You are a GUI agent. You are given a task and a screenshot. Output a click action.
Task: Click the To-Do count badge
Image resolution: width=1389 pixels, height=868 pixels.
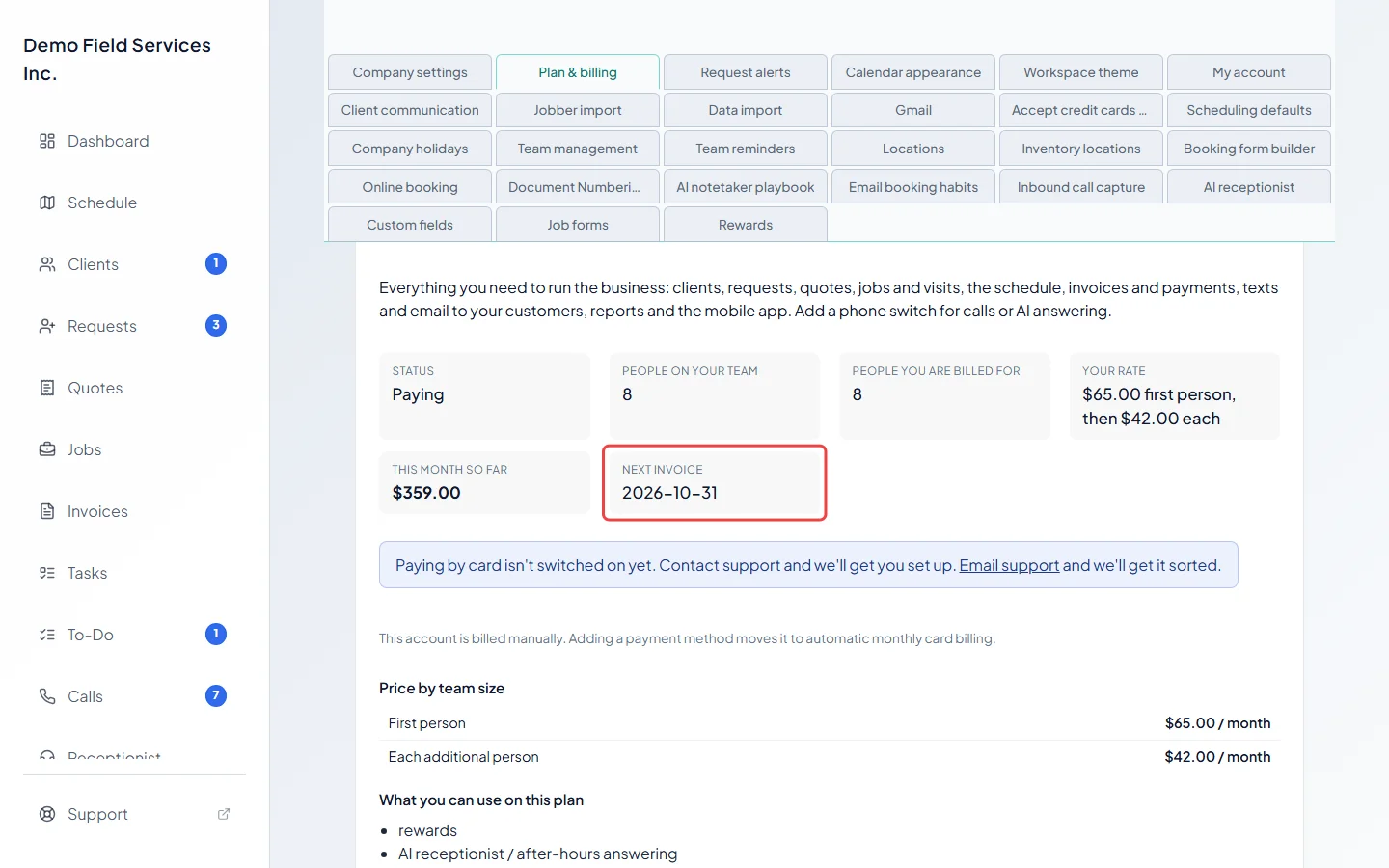(x=216, y=634)
